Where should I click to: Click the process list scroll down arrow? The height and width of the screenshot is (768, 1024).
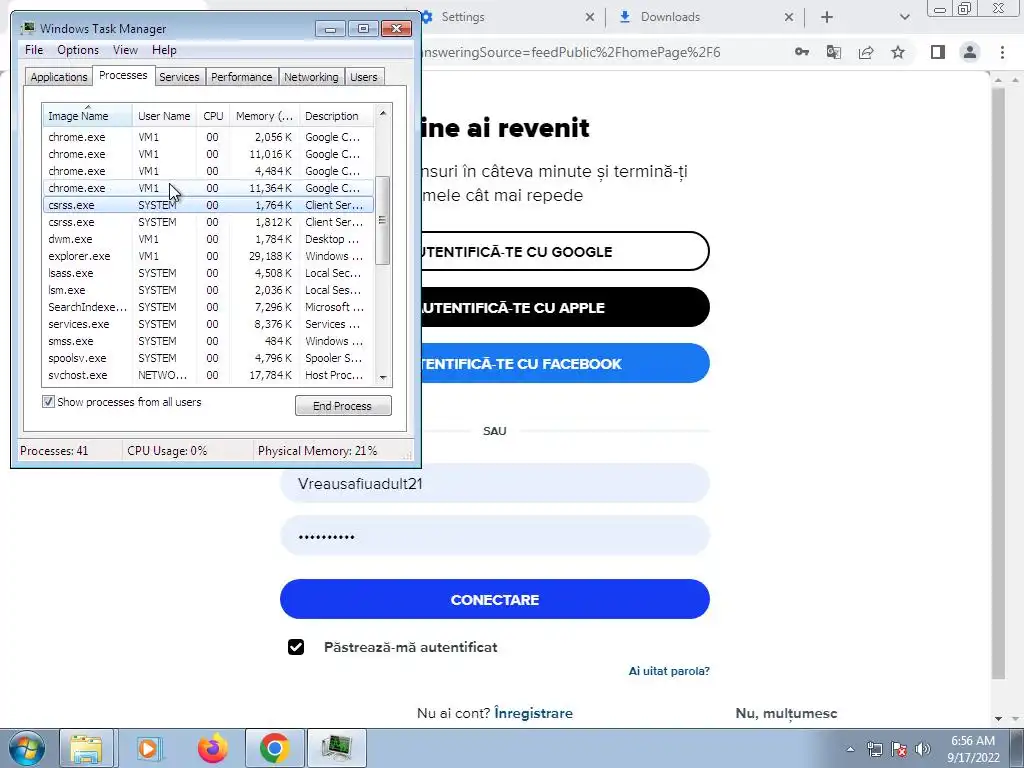tap(383, 377)
